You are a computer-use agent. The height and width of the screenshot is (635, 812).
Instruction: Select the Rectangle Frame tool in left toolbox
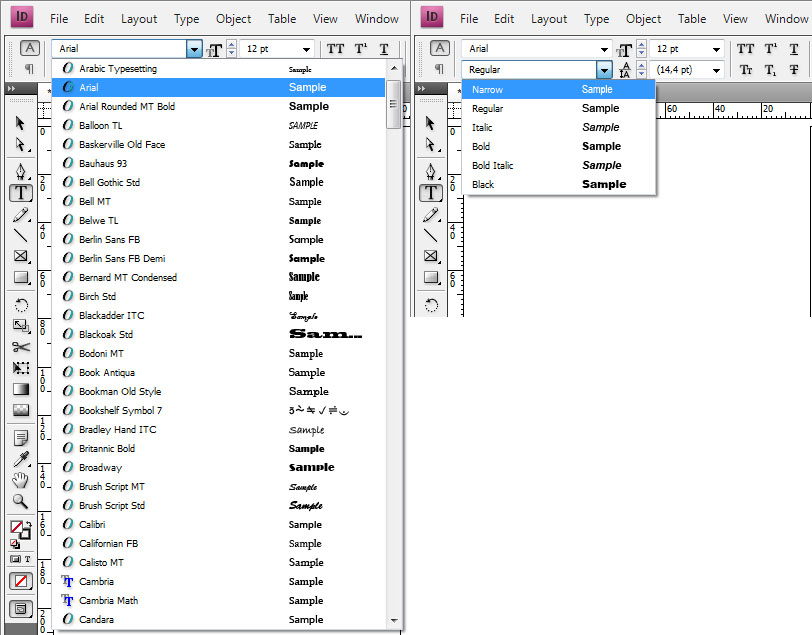click(x=20, y=256)
